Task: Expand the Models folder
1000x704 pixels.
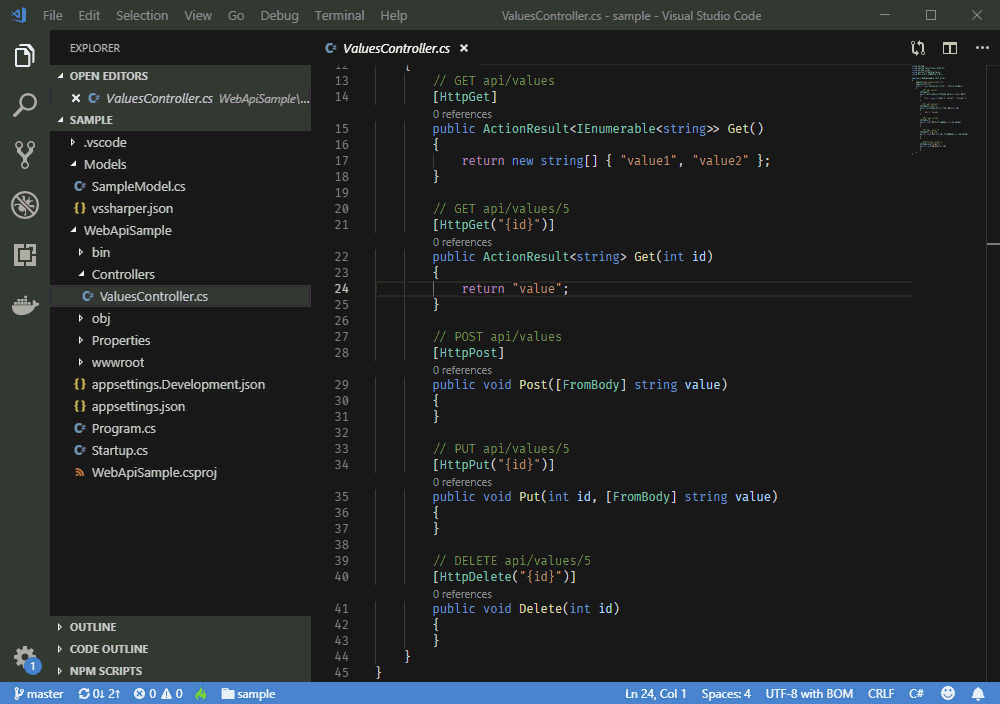Action: [105, 164]
